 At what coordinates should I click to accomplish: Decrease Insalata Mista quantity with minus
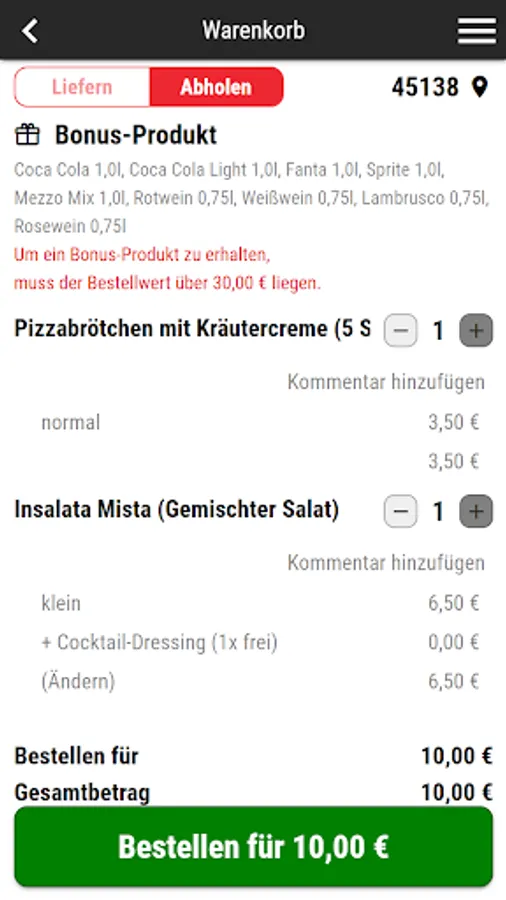400,511
